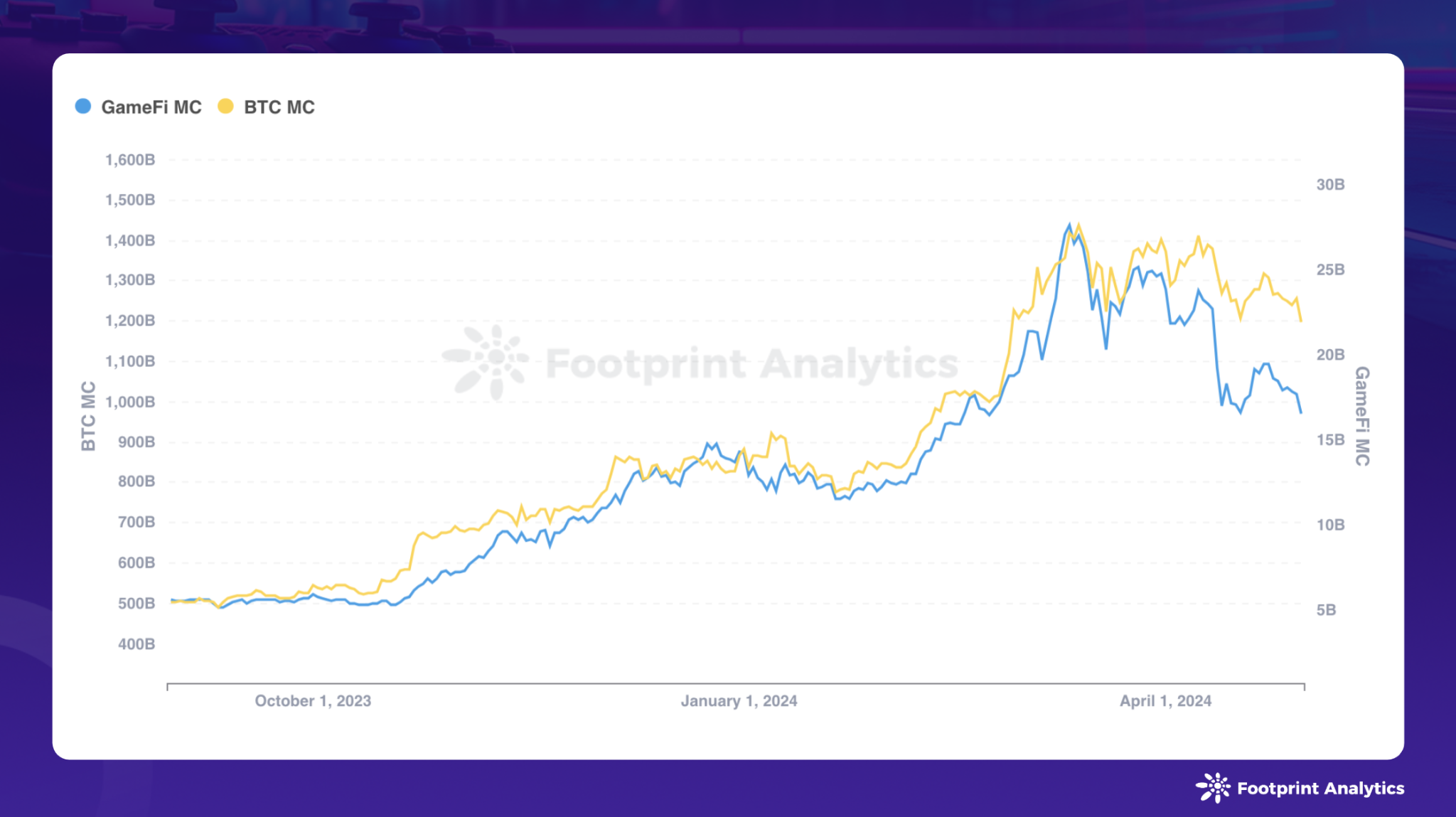Click the 1,600B label on left axis
The height and width of the screenshot is (817, 1456).
click(x=130, y=160)
